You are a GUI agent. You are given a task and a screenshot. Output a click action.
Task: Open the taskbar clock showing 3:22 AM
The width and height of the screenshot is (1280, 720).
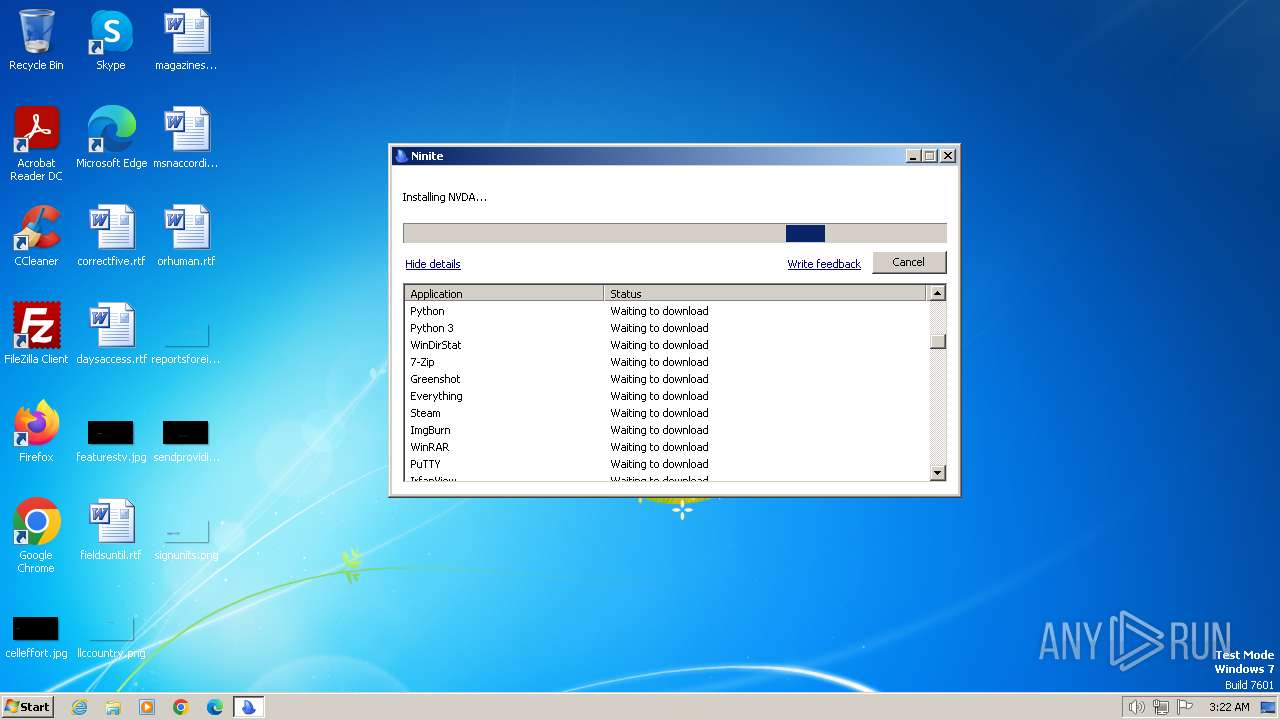coord(1229,707)
